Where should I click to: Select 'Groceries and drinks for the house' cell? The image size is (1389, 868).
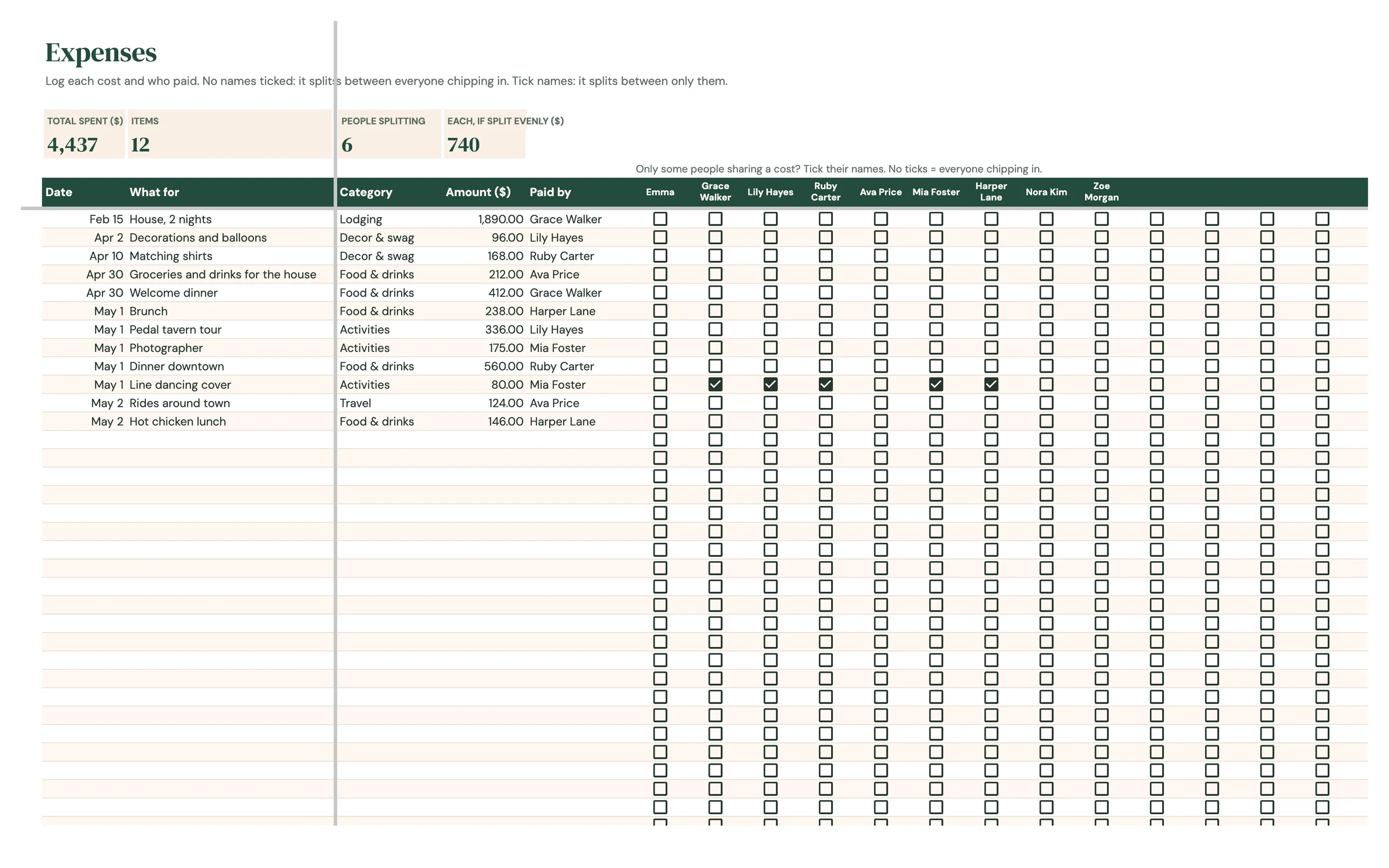coord(230,274)
